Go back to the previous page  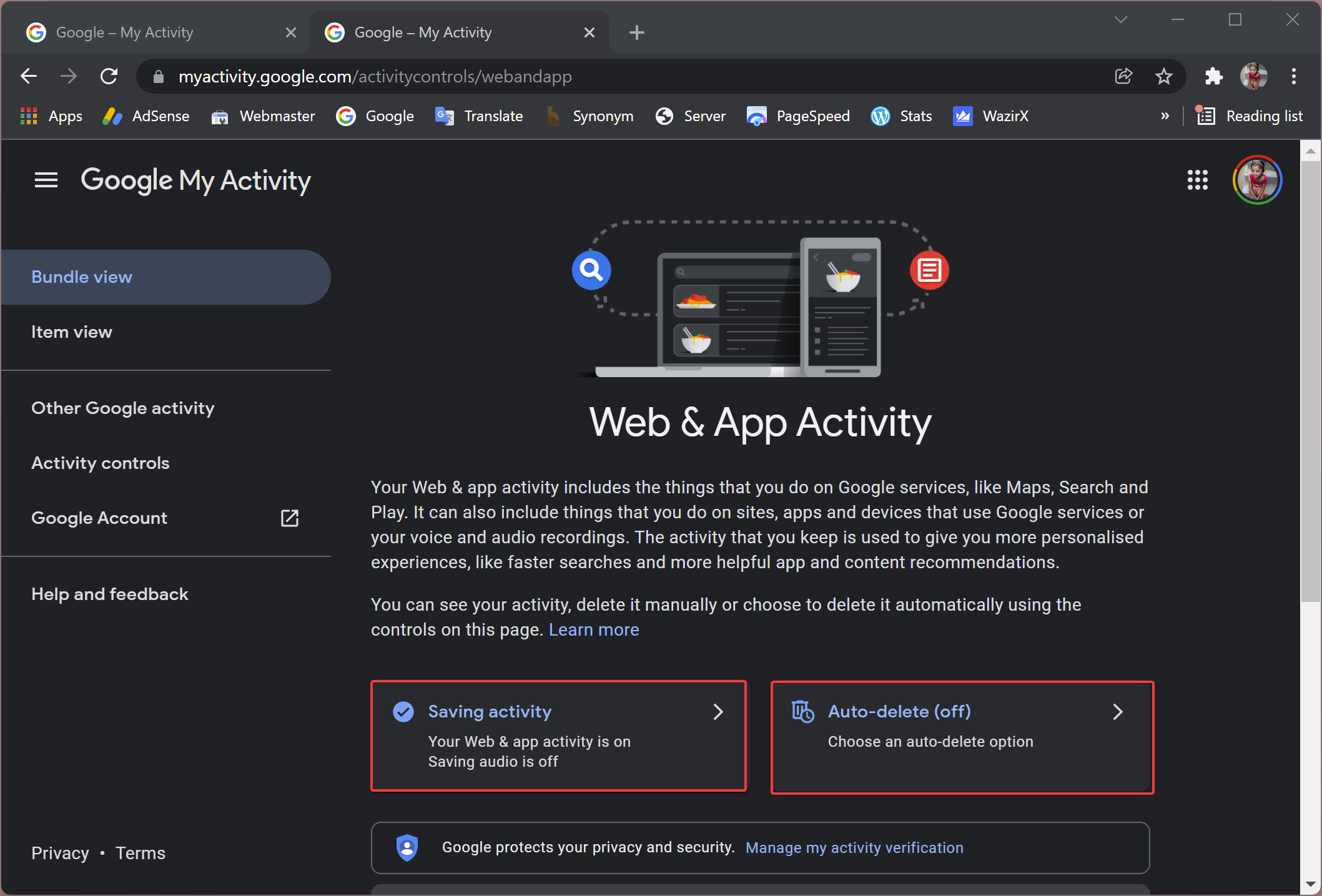pos(29,76)
